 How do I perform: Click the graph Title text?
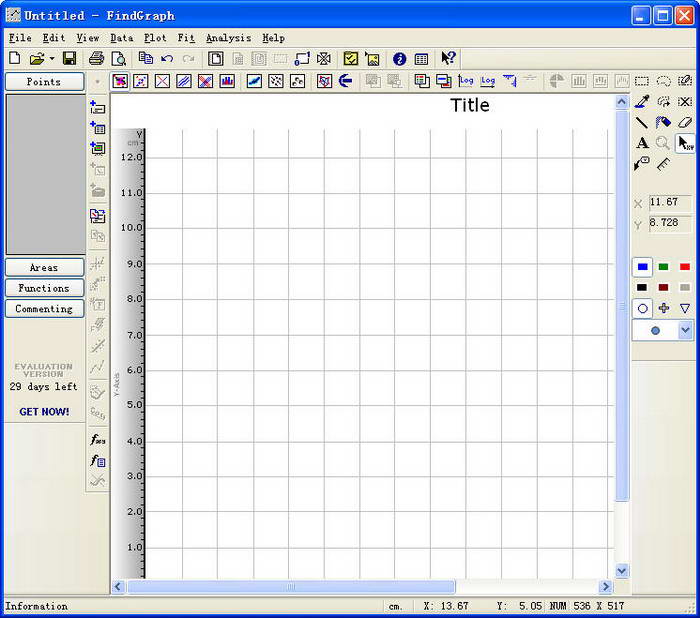tap(470, 105)
